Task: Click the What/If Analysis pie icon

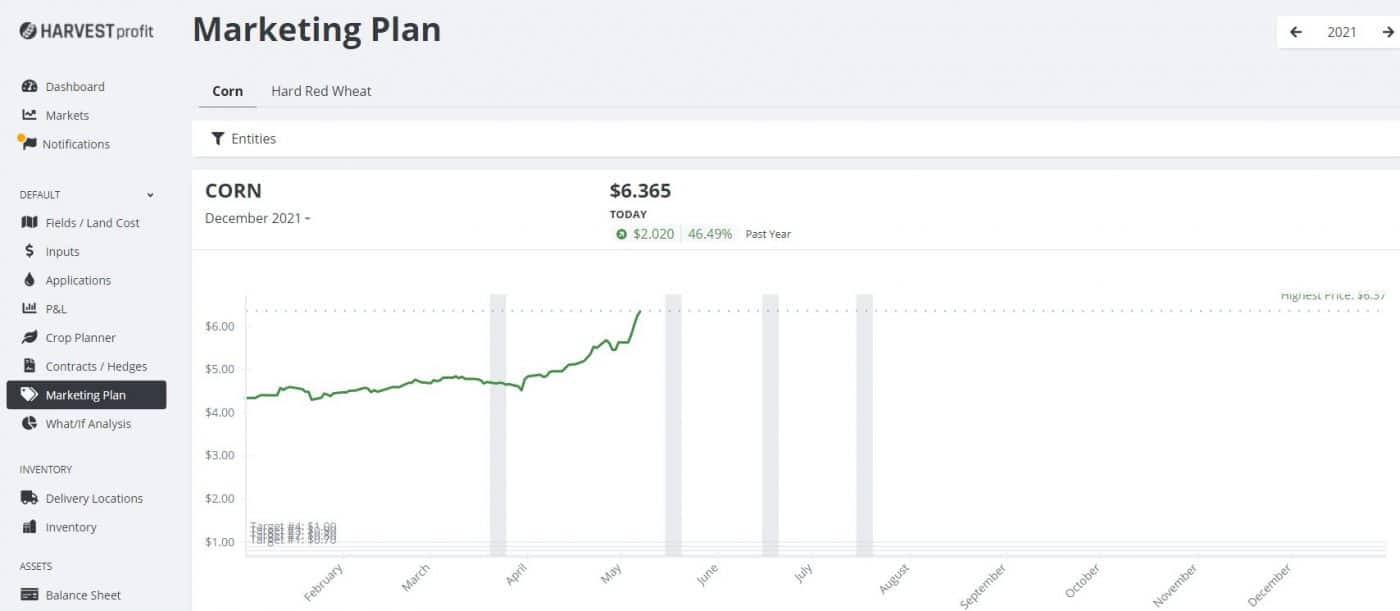Action: click(29, 424)
